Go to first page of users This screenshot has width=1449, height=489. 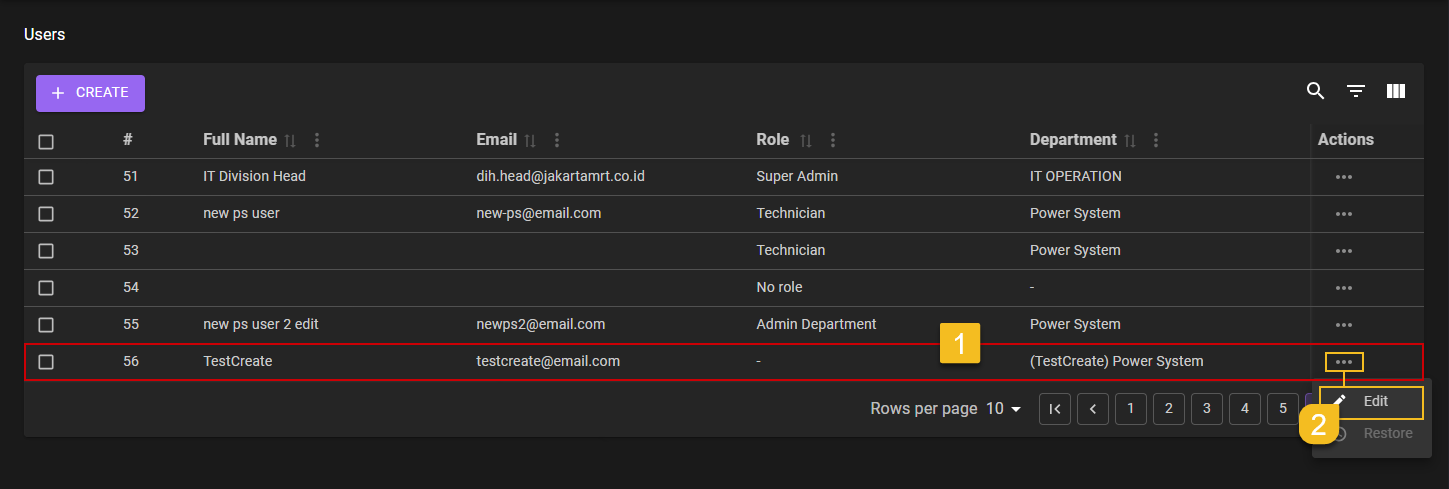(1055, 409)
